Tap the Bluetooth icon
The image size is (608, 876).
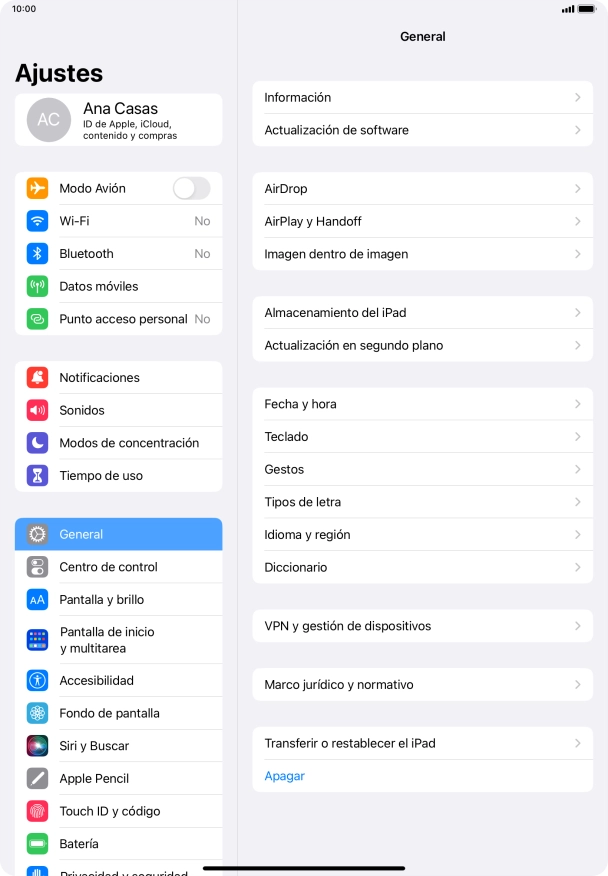tap(37, 254)
